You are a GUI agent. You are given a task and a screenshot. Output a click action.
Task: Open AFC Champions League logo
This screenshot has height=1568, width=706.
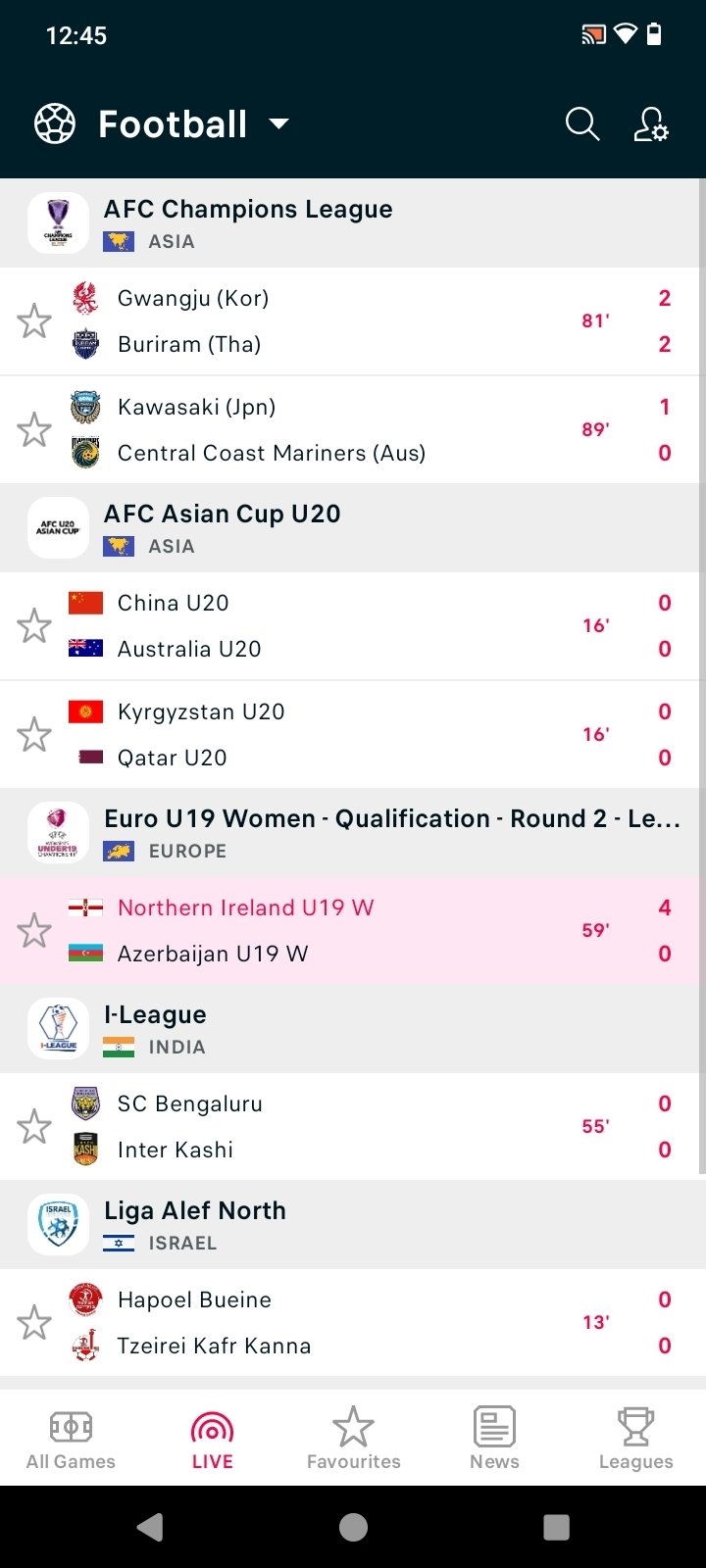pos(58,223)
